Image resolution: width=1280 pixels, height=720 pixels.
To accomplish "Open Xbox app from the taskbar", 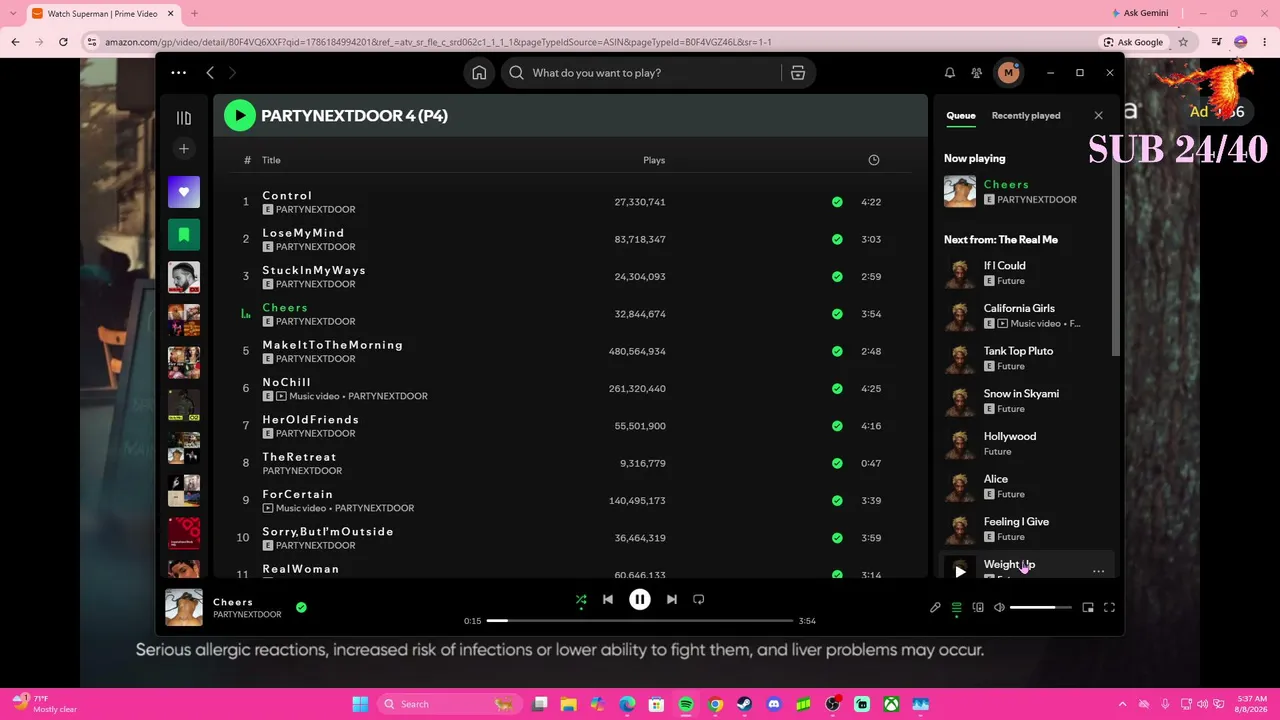I will 890,704.
